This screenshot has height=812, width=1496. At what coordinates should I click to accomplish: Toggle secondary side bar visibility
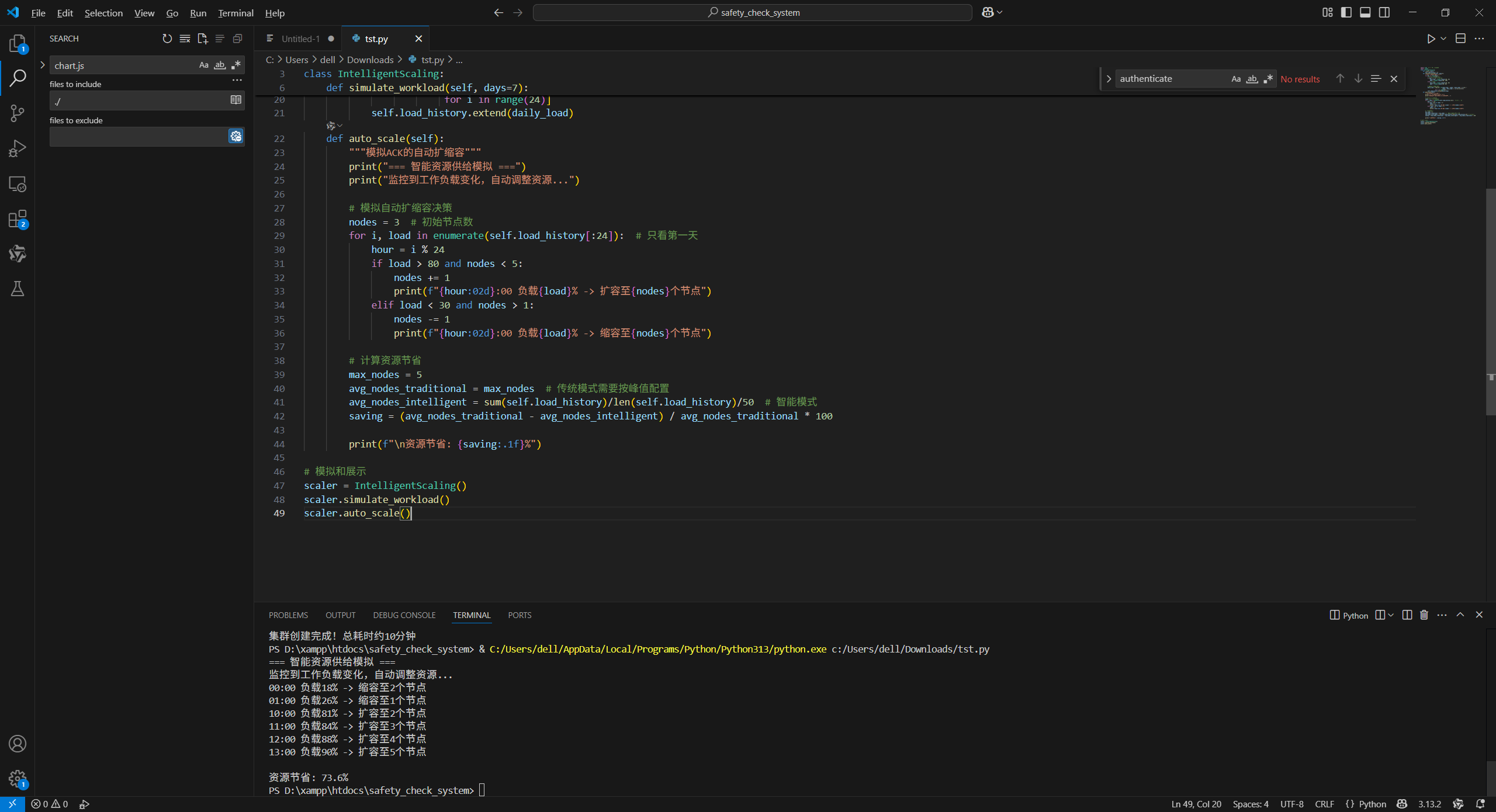[1384, 12]
